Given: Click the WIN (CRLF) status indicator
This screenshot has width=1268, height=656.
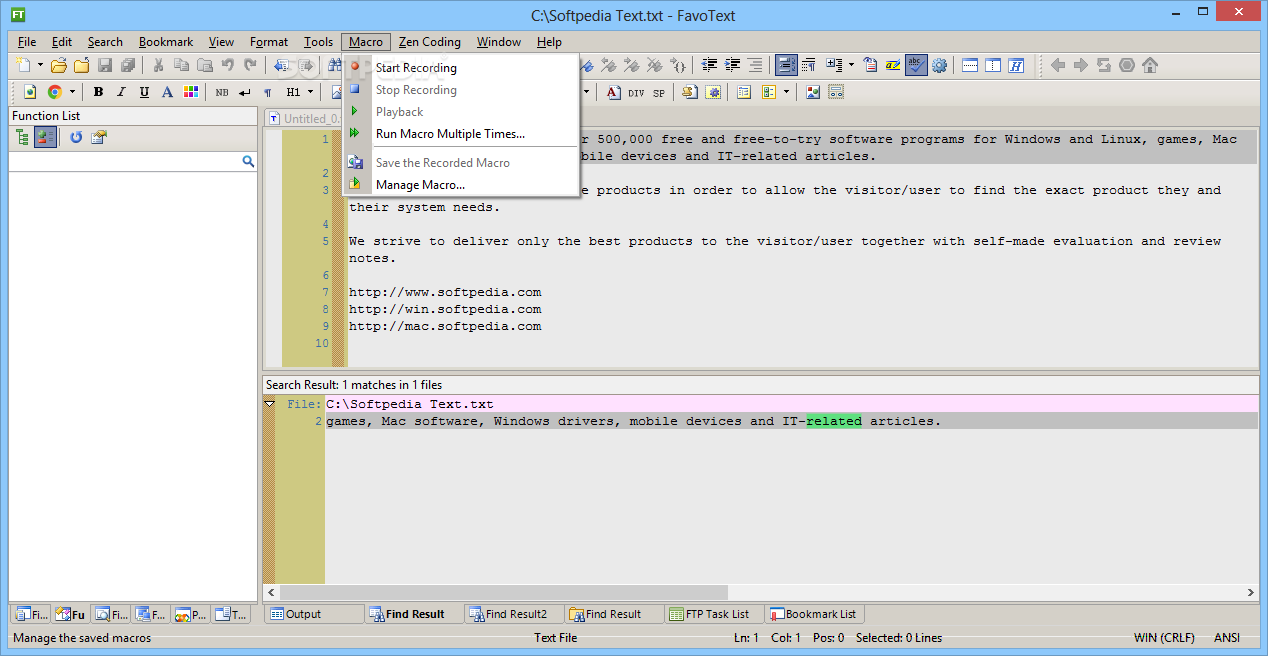Looking at the screenshot, I should click(1164, 638).
